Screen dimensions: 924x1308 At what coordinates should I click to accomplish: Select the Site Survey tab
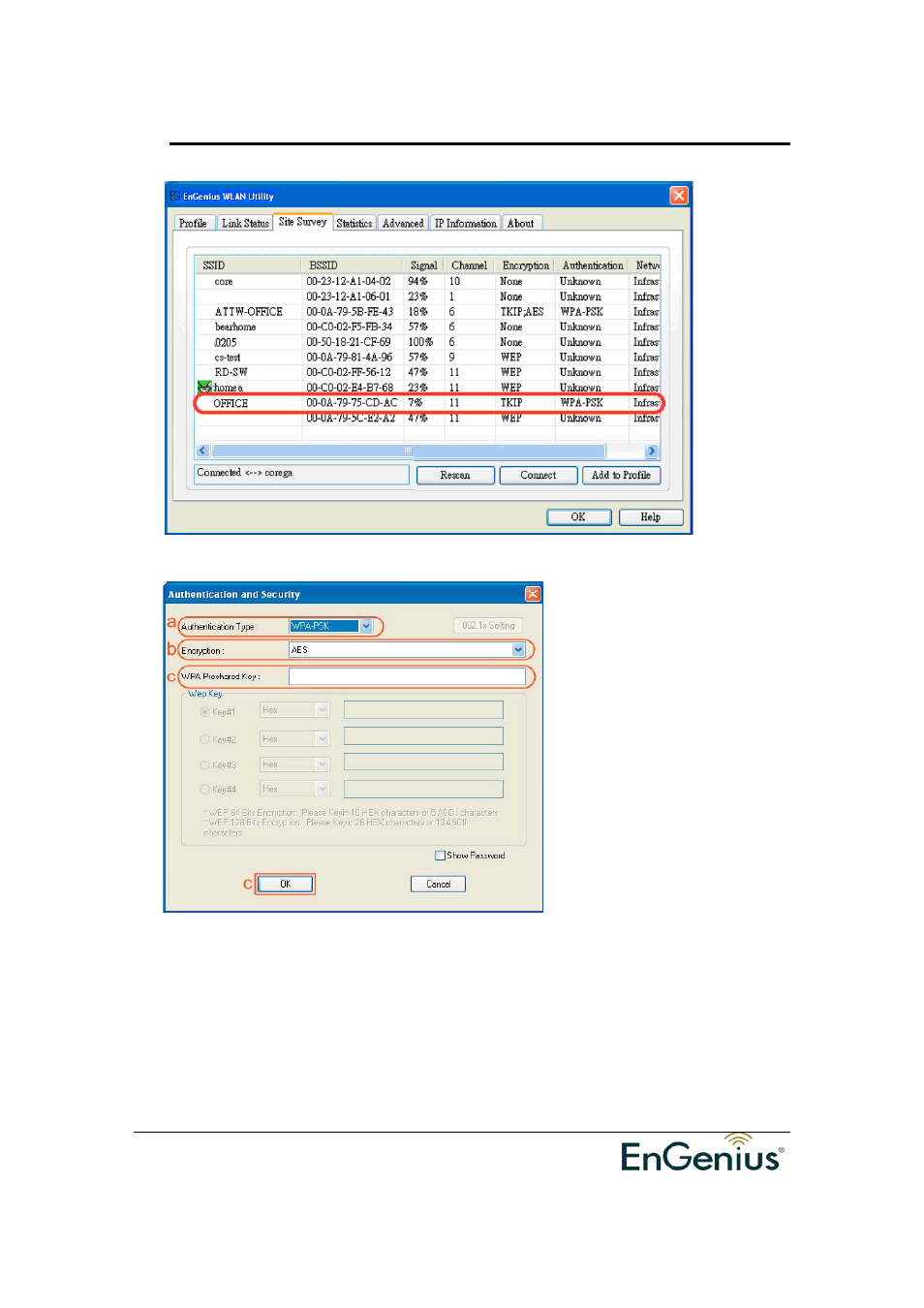pyautogui.click(x=303, y=222)
